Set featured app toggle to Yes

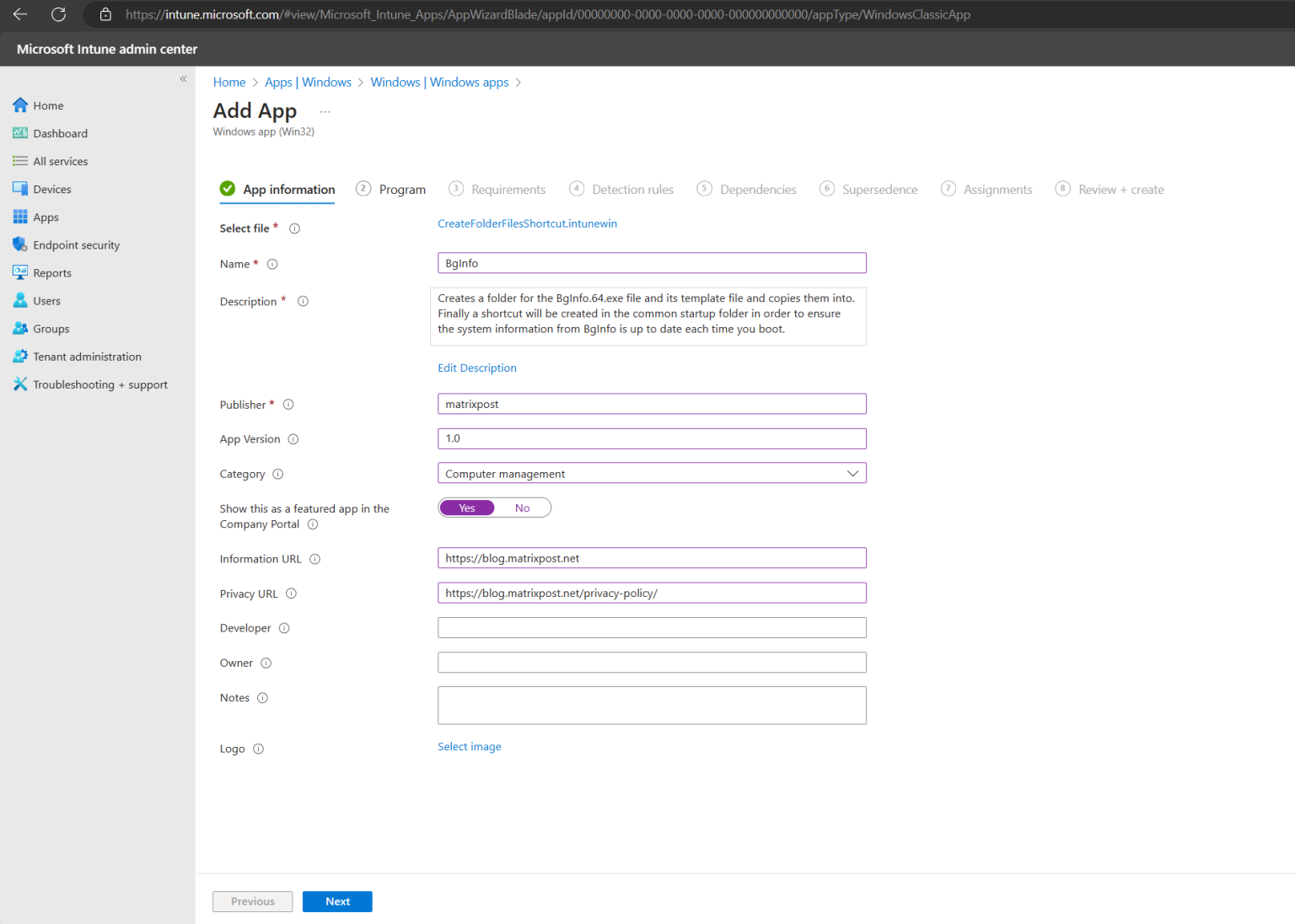(x=467, y=508)
